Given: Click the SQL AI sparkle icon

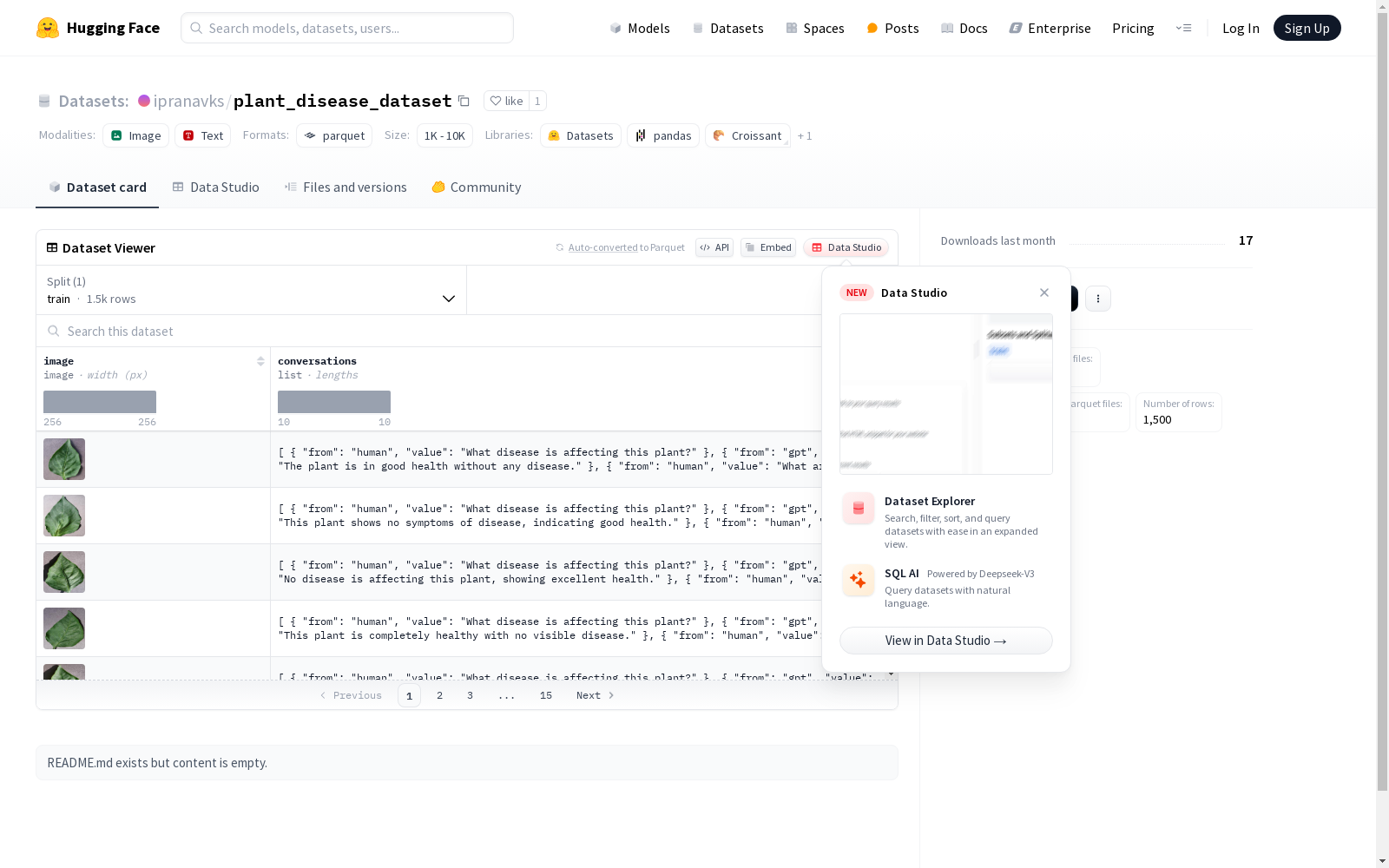Looking at the screenshot, I should (x=859, y=581).
